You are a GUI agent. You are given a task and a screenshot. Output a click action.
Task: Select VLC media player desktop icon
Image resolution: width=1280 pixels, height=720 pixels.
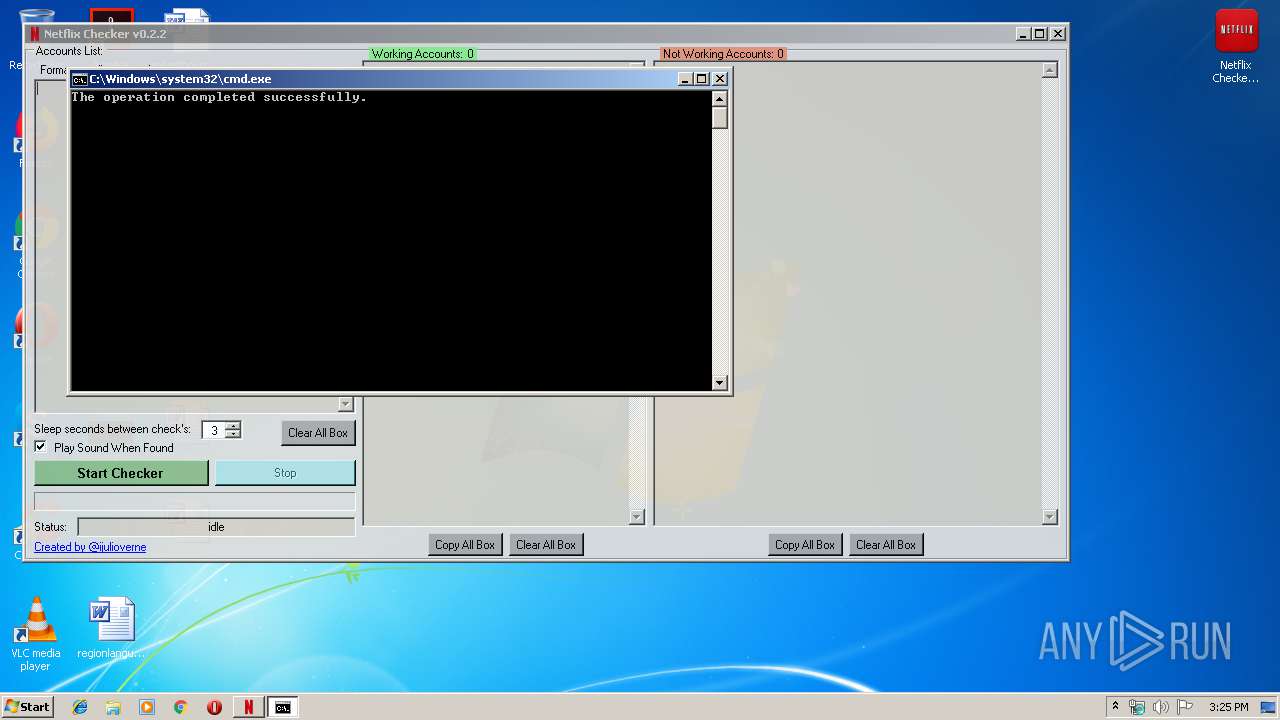pyautogui.click(x=36, y=634)
